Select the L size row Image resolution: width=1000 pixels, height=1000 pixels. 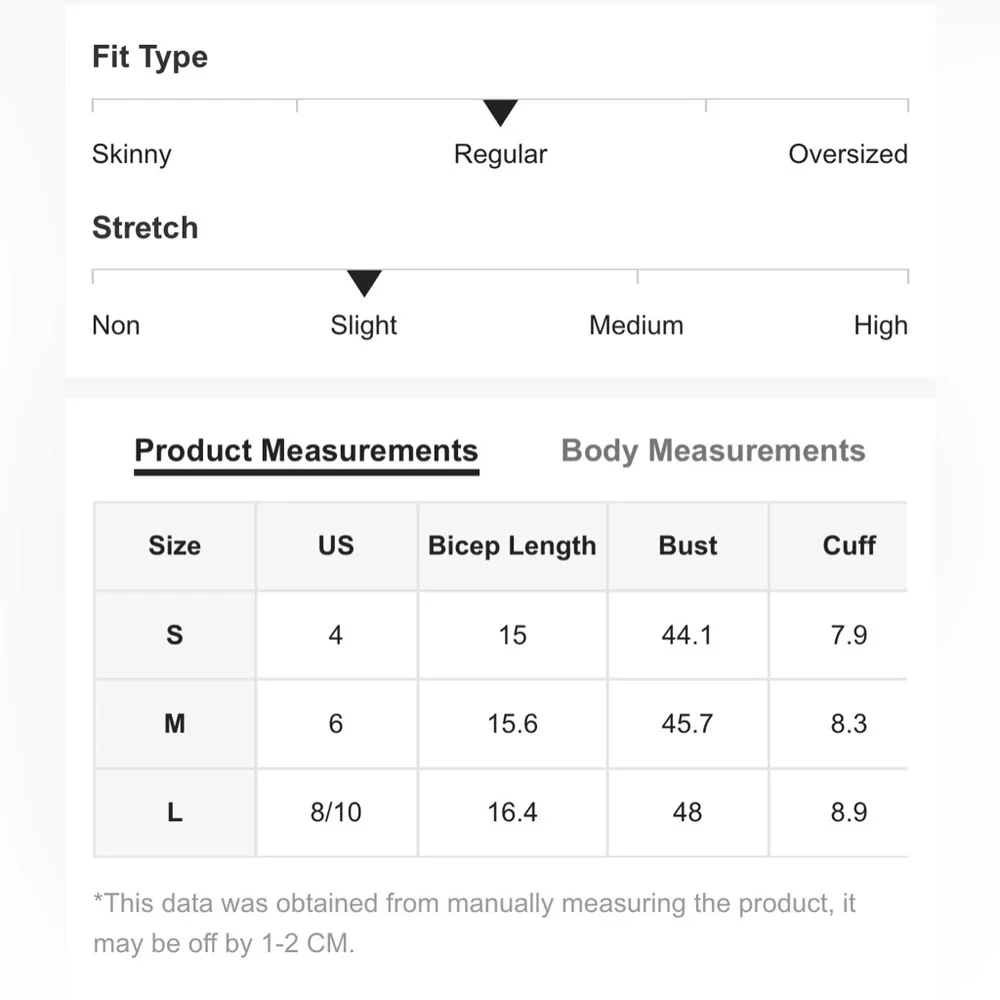click(x=175, y=813)
